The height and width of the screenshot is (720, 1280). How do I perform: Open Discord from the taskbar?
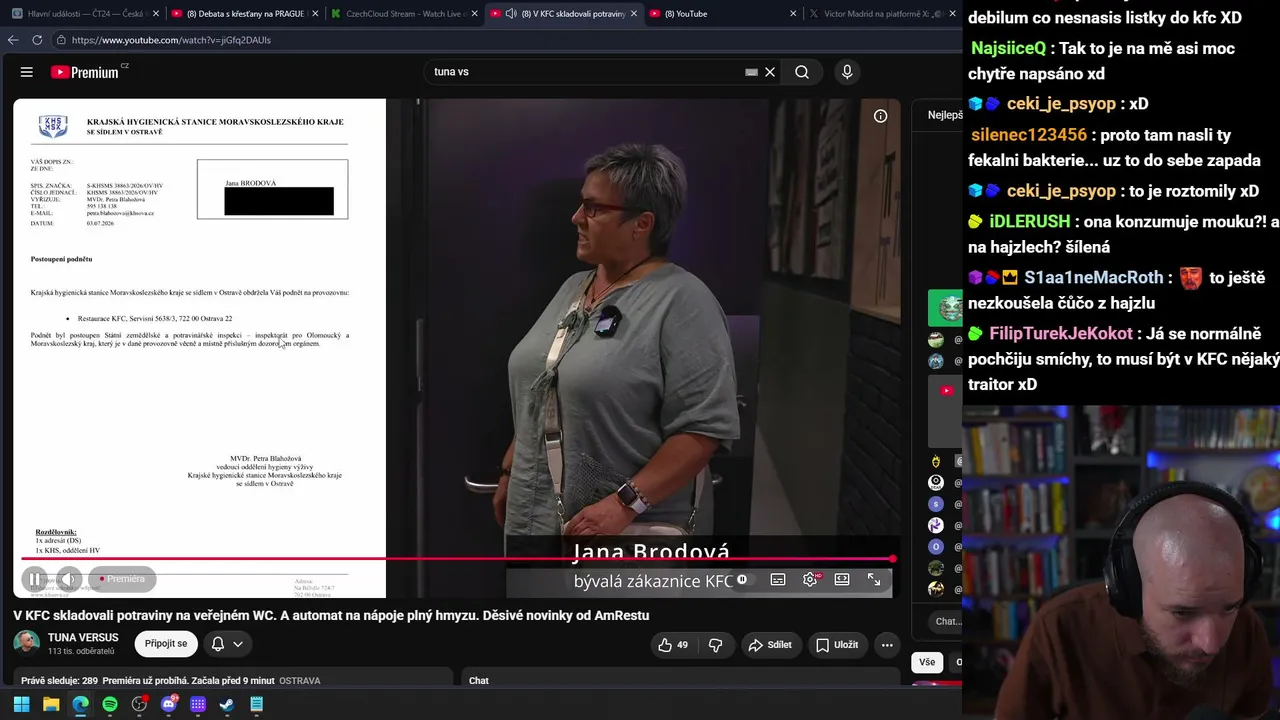pyautogui.click(x=169, y=704)
